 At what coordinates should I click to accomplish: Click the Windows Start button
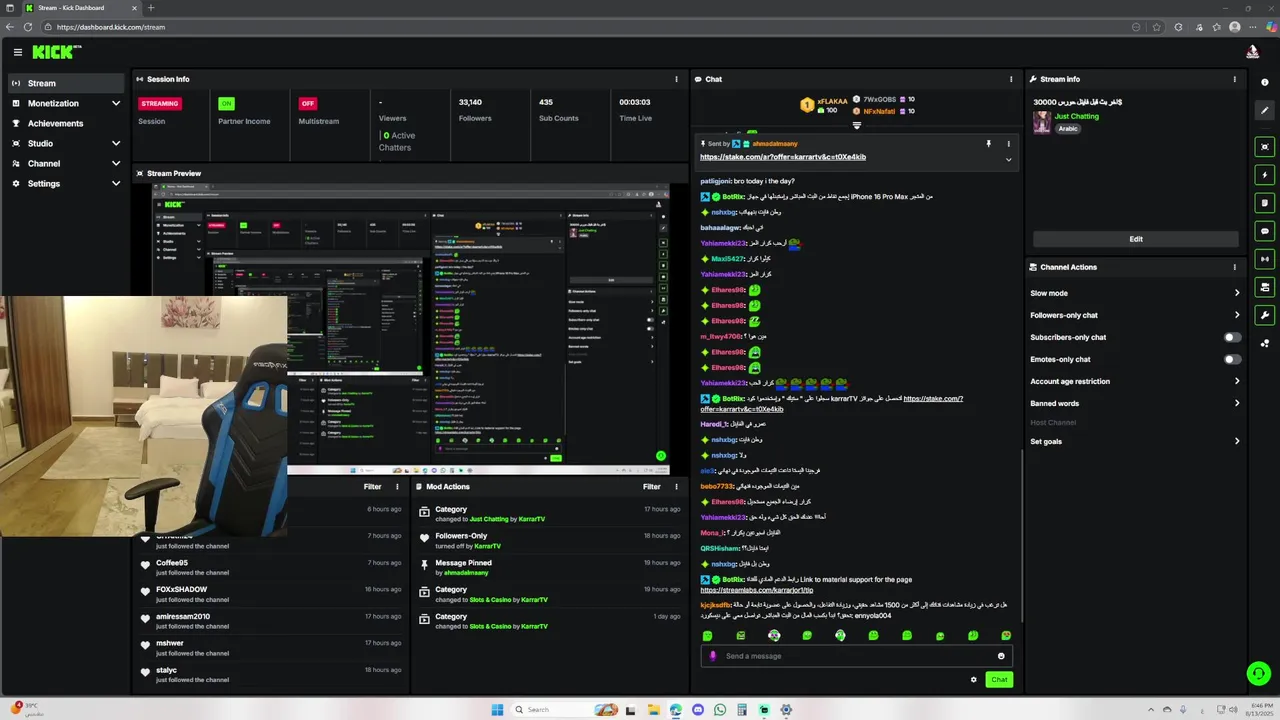click(497, 710)
